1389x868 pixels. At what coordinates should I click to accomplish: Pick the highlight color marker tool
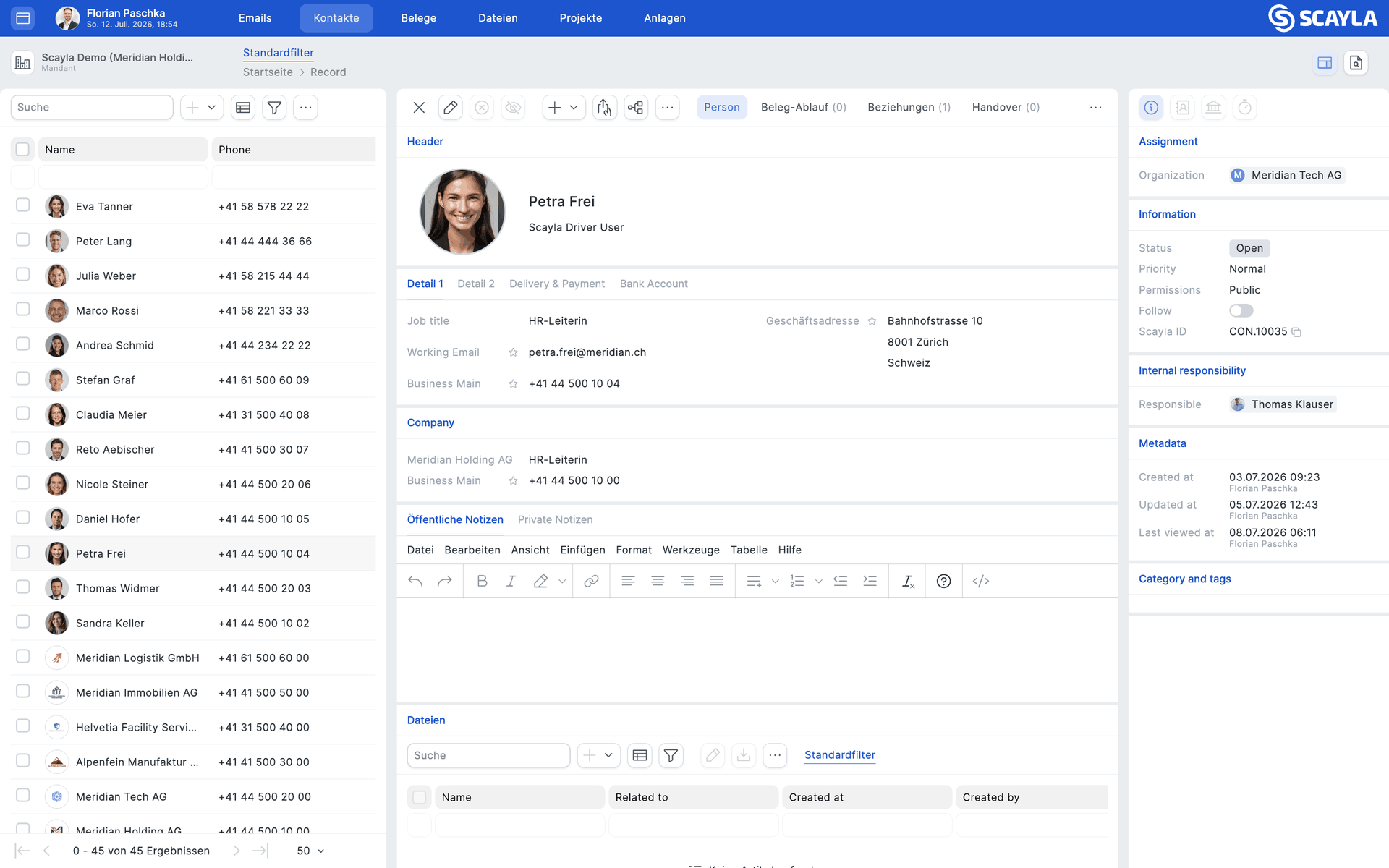click(x=540, y=581)
